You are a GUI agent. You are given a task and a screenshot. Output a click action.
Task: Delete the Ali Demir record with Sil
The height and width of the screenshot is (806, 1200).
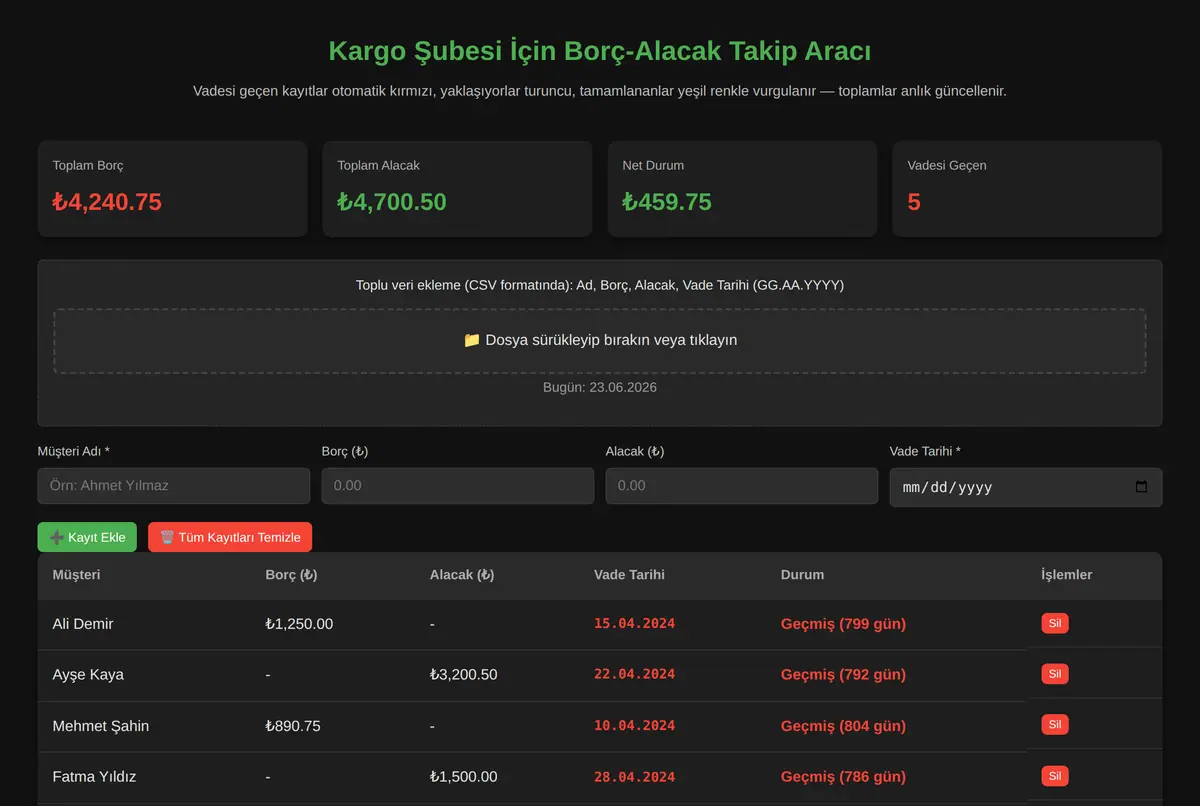point(1055,624)
